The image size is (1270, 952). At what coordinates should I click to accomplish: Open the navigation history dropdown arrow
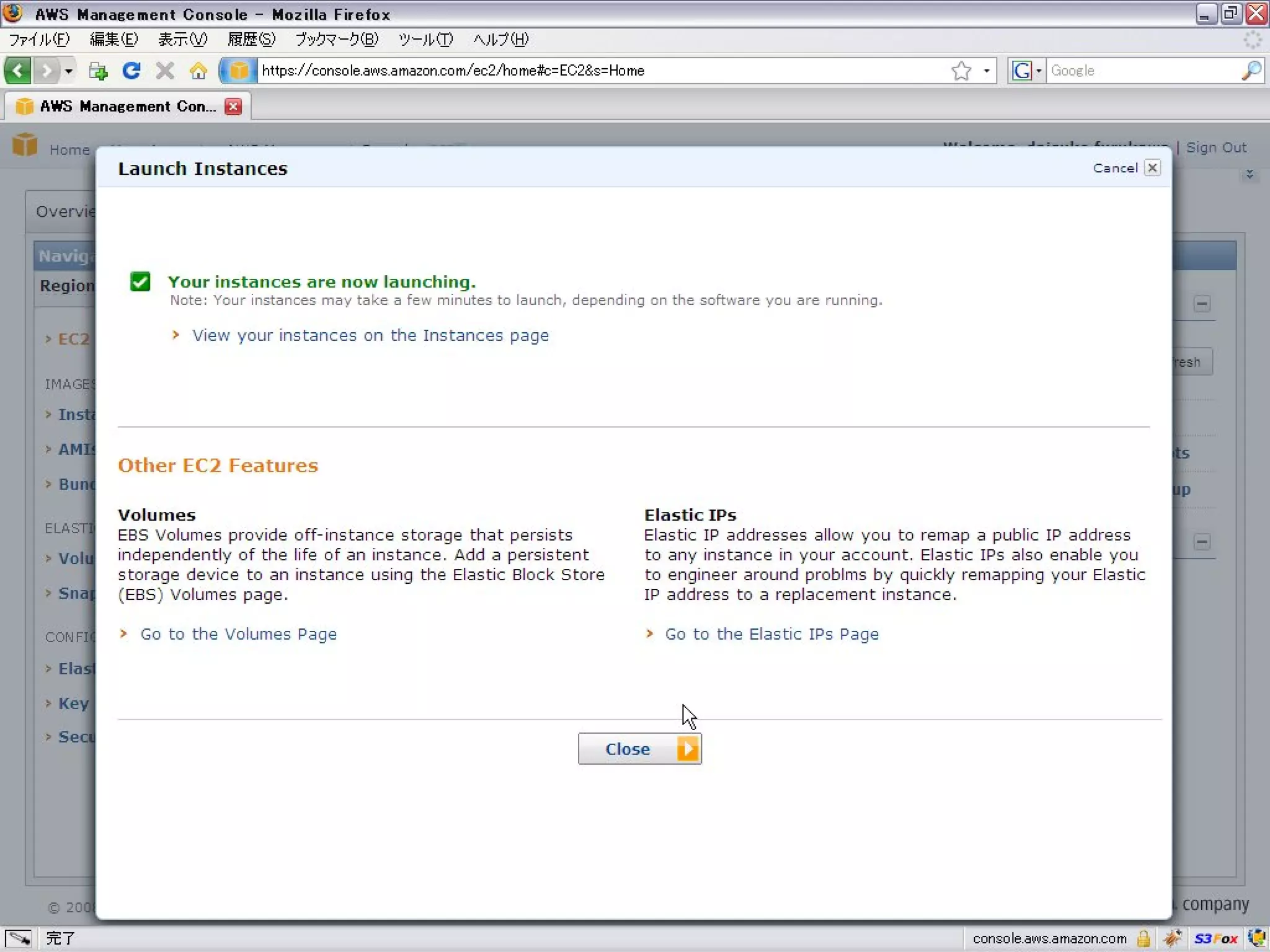coord(68,71)
